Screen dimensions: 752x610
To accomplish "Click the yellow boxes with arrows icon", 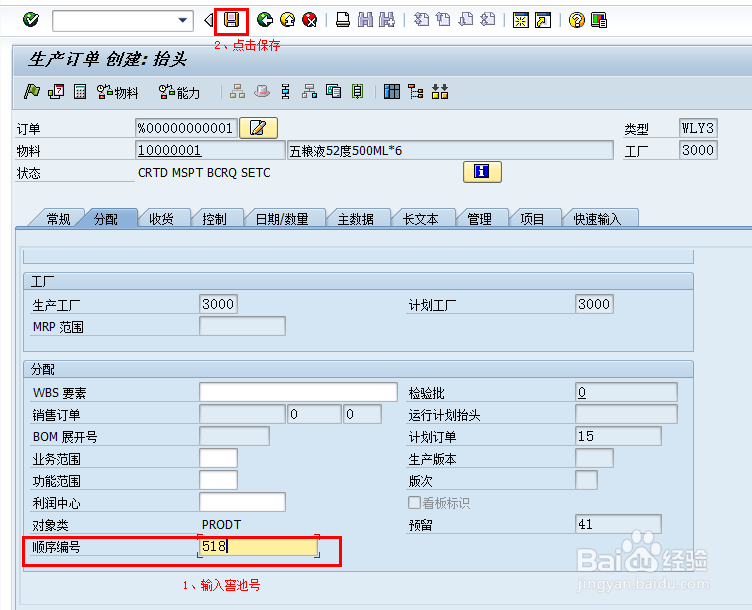I will [x=440, y=91].
